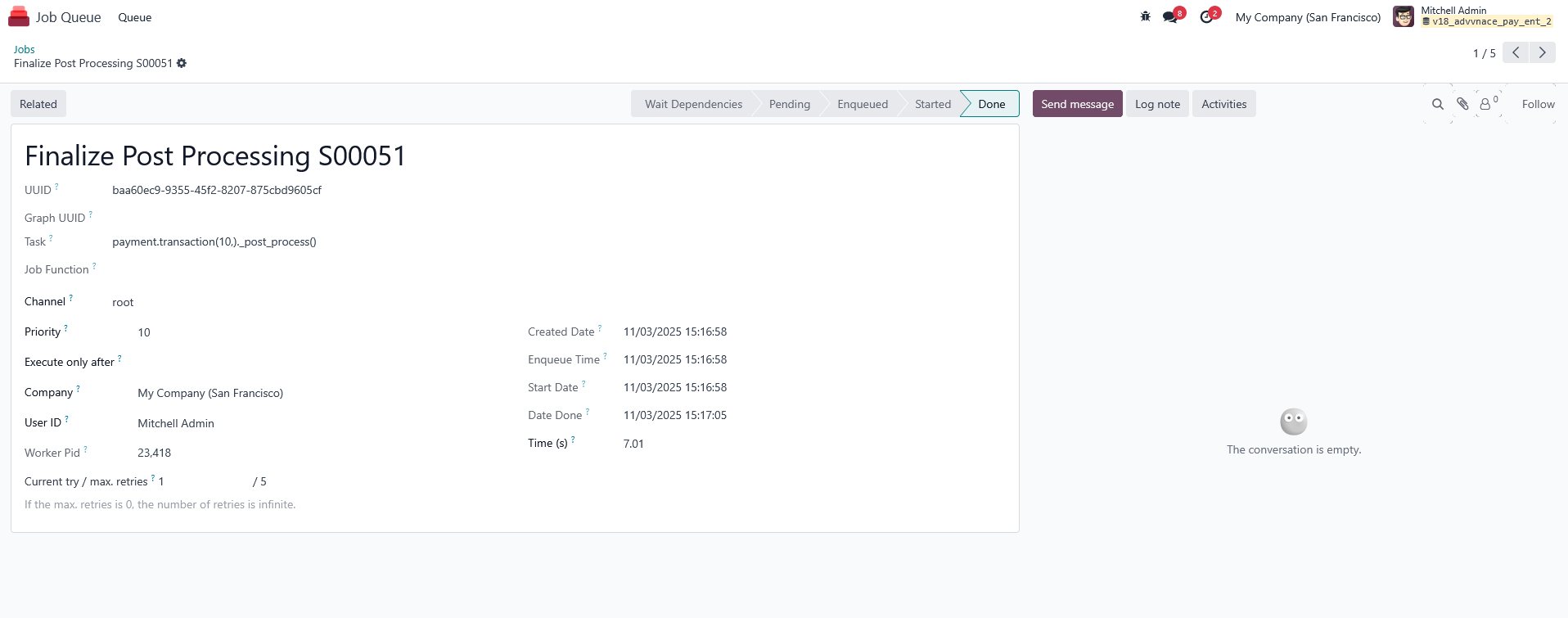The image size is (1568, 618).
Task: Click the User ID field Mitchell Admin
Action: coord(176,423)
